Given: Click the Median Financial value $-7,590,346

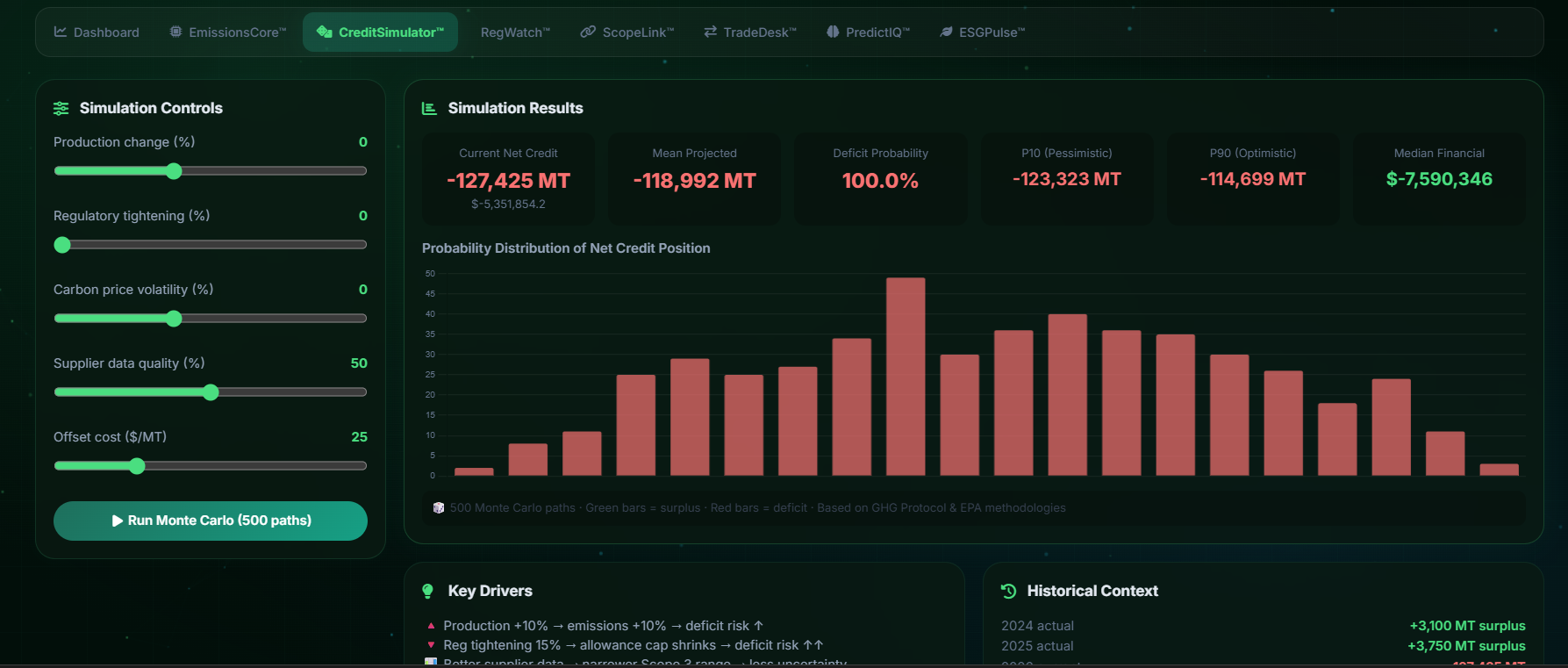Looking at the screenshot, I should pyautogui.click(x=1439, y=179).
